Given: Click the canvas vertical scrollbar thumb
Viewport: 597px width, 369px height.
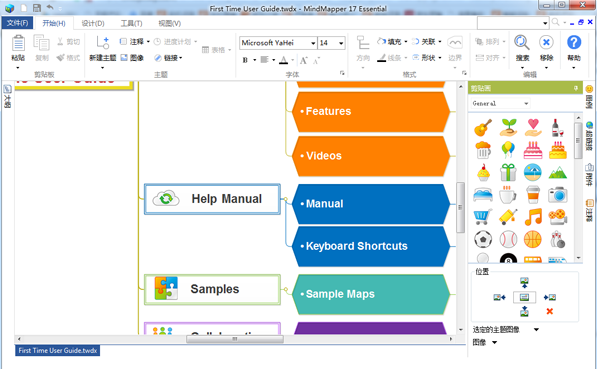Looking at the screenshot, I should pyautogui.click(x=460, y=207).
